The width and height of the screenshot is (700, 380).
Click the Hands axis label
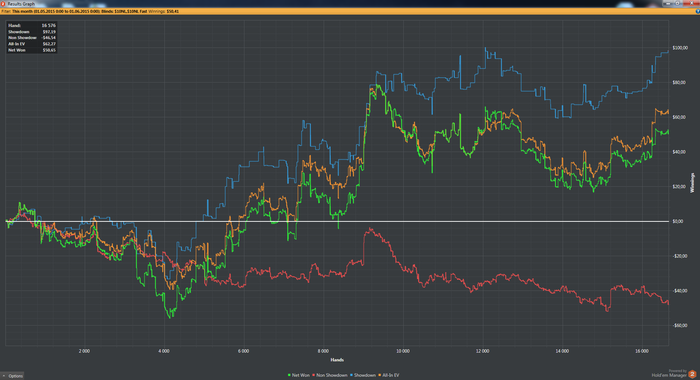point(337,360)
